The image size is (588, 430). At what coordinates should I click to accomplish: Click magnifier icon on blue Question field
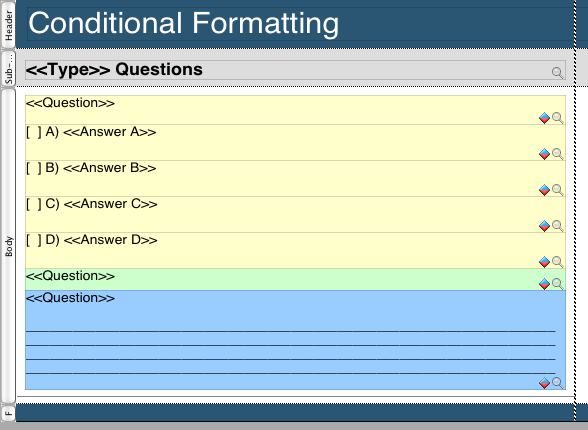coord(558,383)
